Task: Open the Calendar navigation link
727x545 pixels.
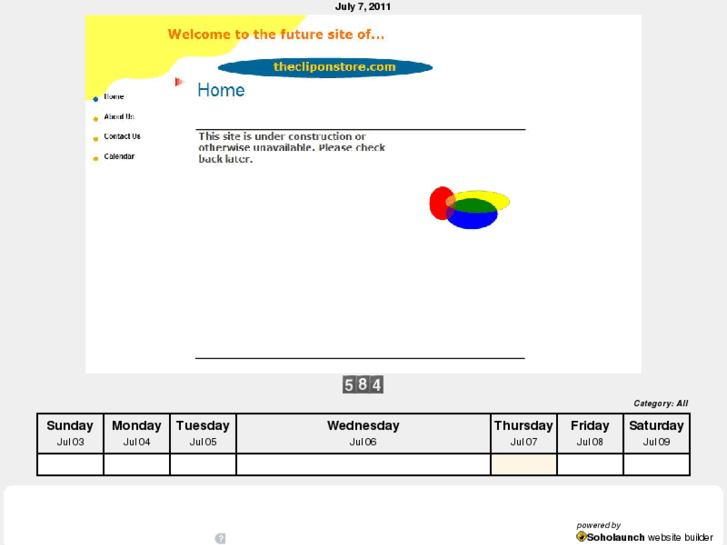Action: [119, 156]
